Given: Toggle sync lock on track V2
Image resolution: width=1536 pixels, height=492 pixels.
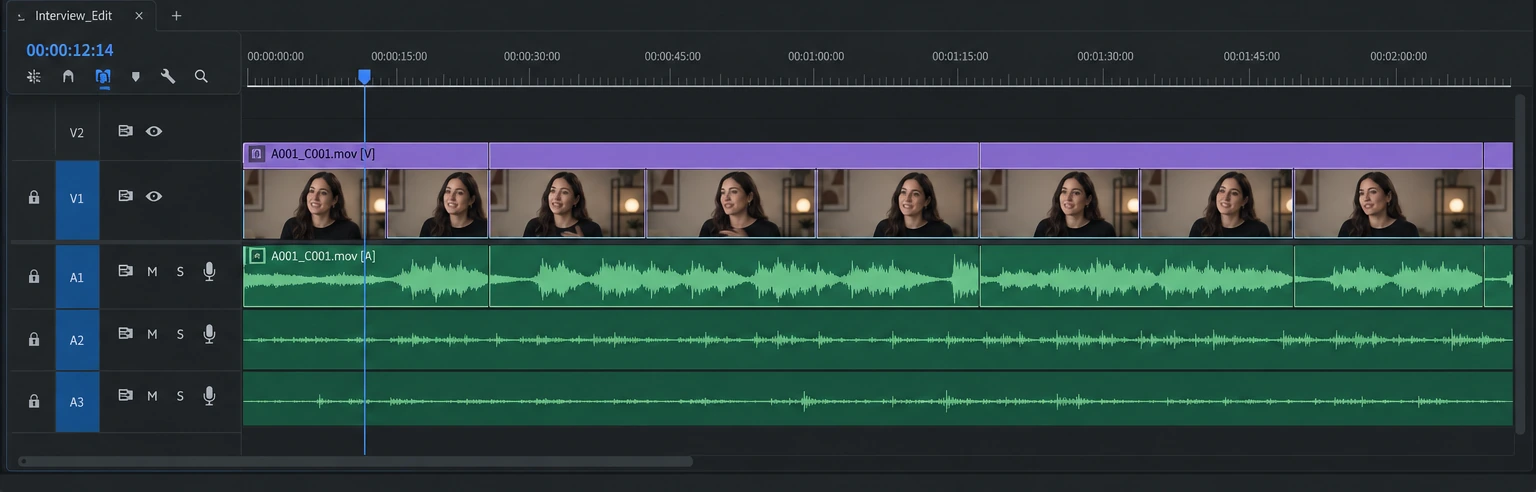Looking at the screenshot, I should (x=125, y=131).
